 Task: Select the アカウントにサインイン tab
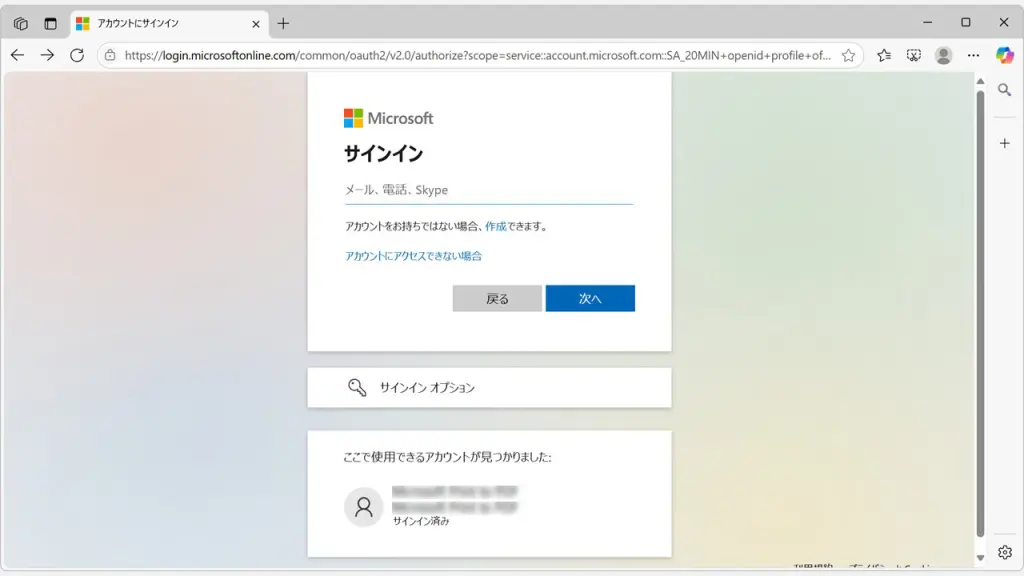169,24
